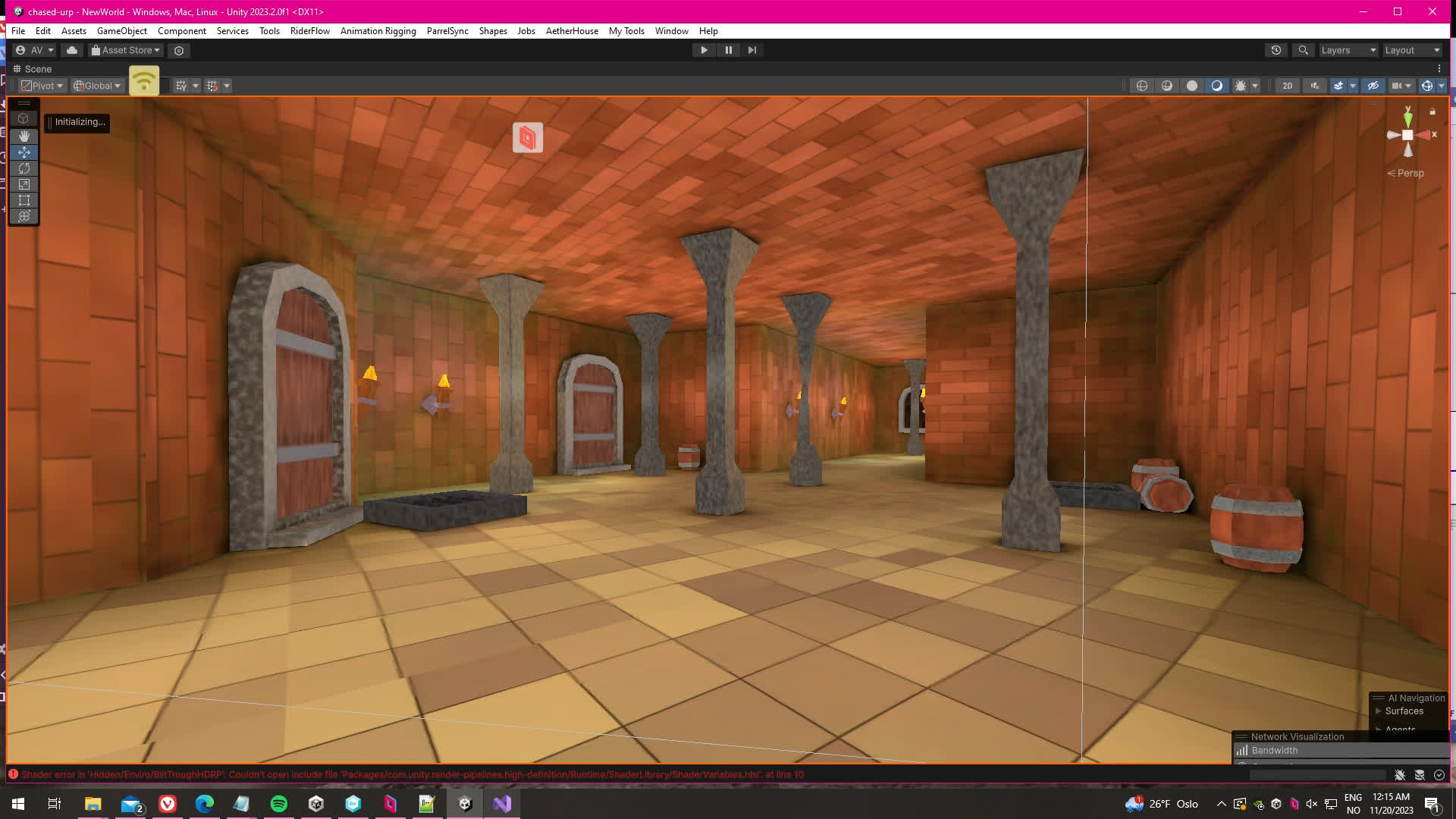Open Unity cloud services icon
This screenshot has width=1456, height=819.
point(72,50)
